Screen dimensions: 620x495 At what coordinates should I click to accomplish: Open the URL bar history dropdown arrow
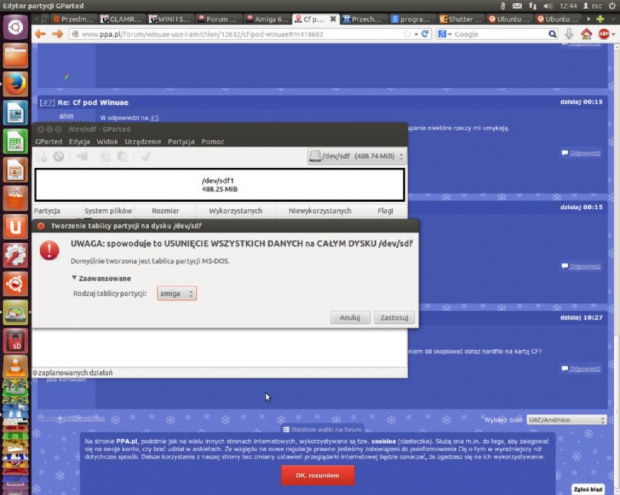[416, 34]
